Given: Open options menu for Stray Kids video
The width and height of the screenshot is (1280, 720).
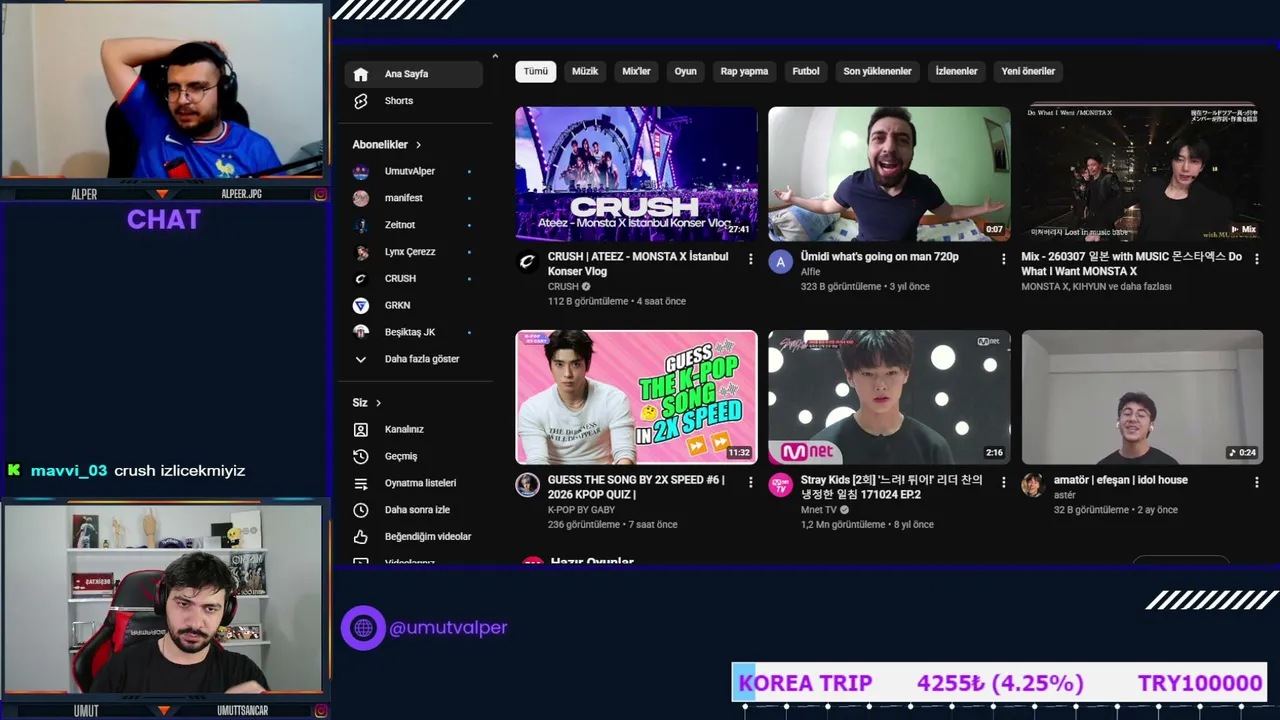Looking at the screenshot, I should click(x=1003, y=482).
